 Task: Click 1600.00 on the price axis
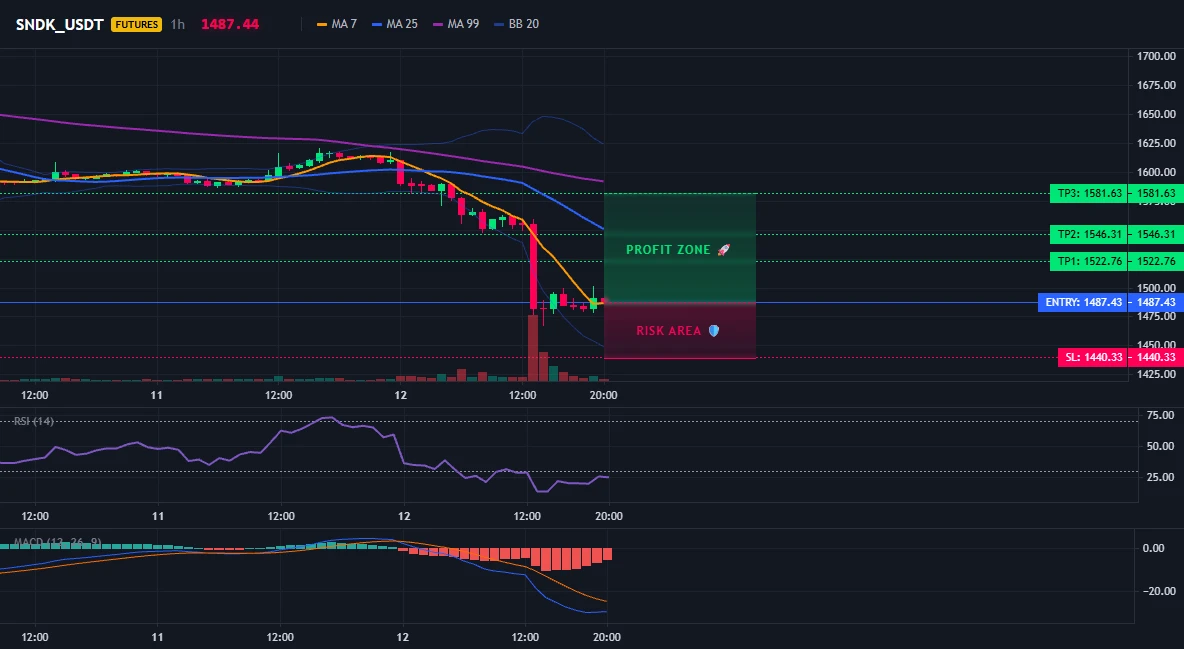(1156, 172)
